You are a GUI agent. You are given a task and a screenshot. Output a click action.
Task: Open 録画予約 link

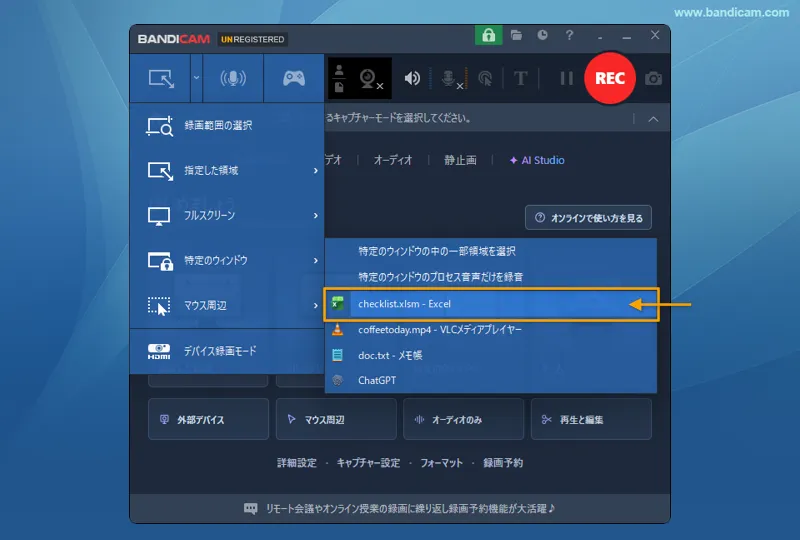(x=503, y=463)
